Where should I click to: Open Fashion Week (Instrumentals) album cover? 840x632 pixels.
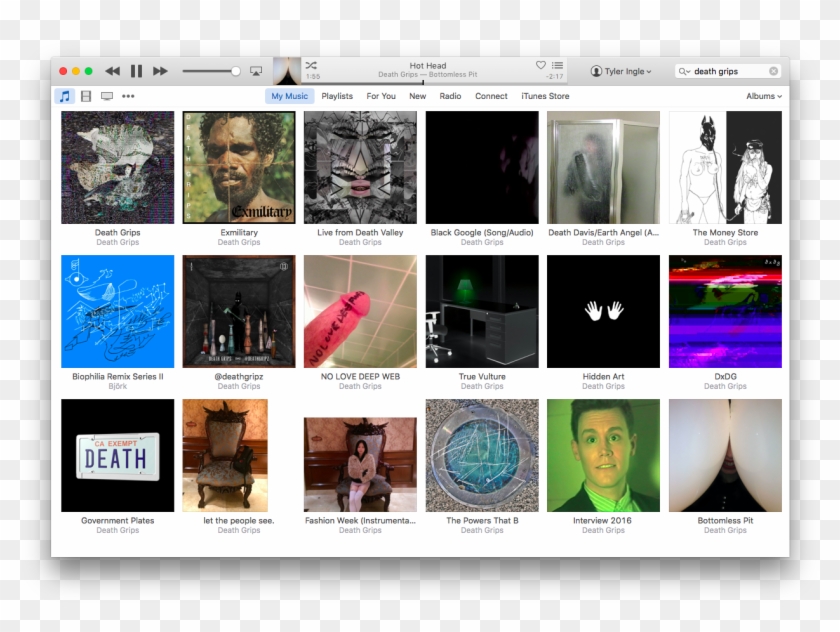tap(360, 465)
